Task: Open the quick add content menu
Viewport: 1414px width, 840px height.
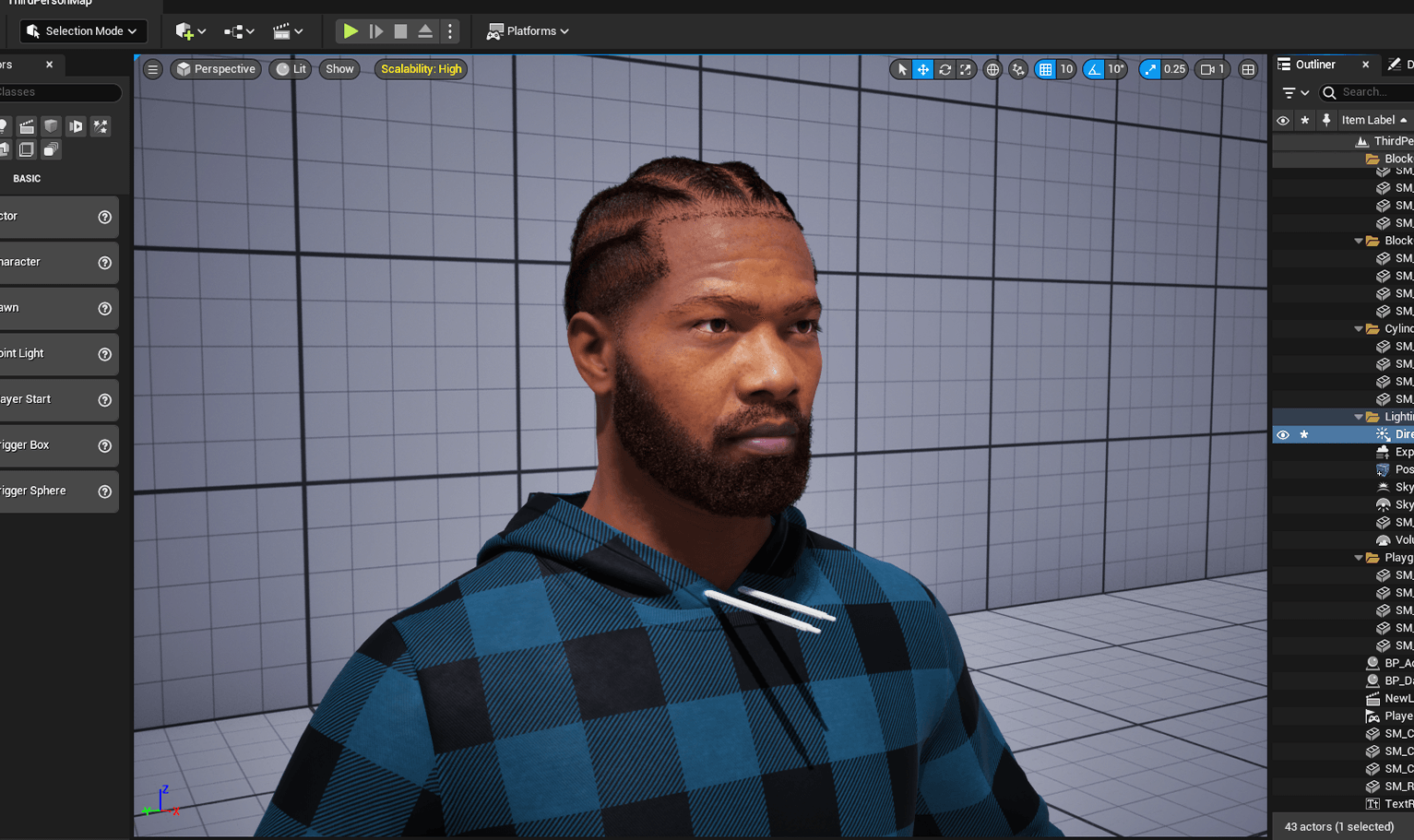Action: (x=190, y=31)
